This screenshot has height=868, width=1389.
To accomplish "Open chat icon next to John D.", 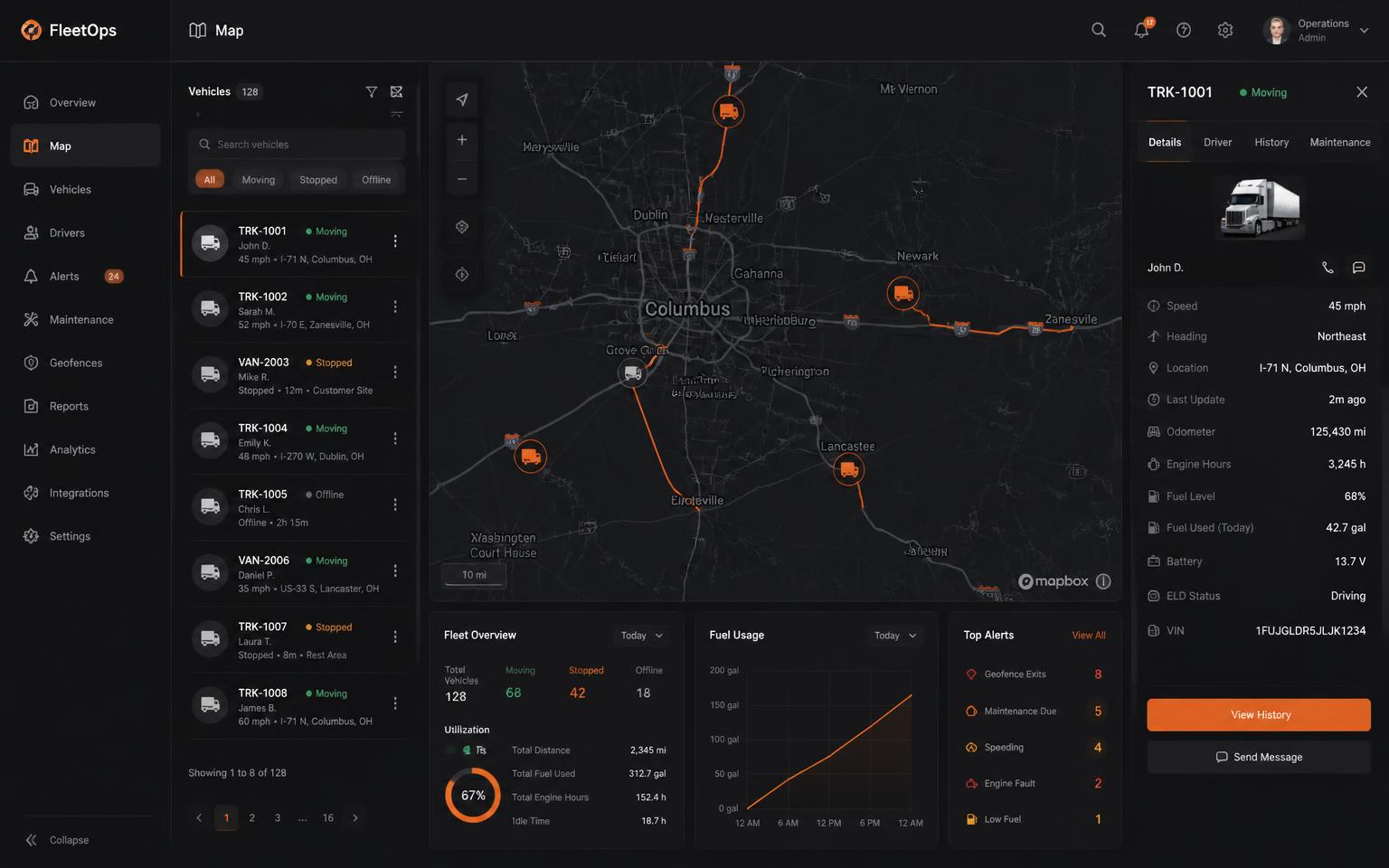I will 1358,268.
